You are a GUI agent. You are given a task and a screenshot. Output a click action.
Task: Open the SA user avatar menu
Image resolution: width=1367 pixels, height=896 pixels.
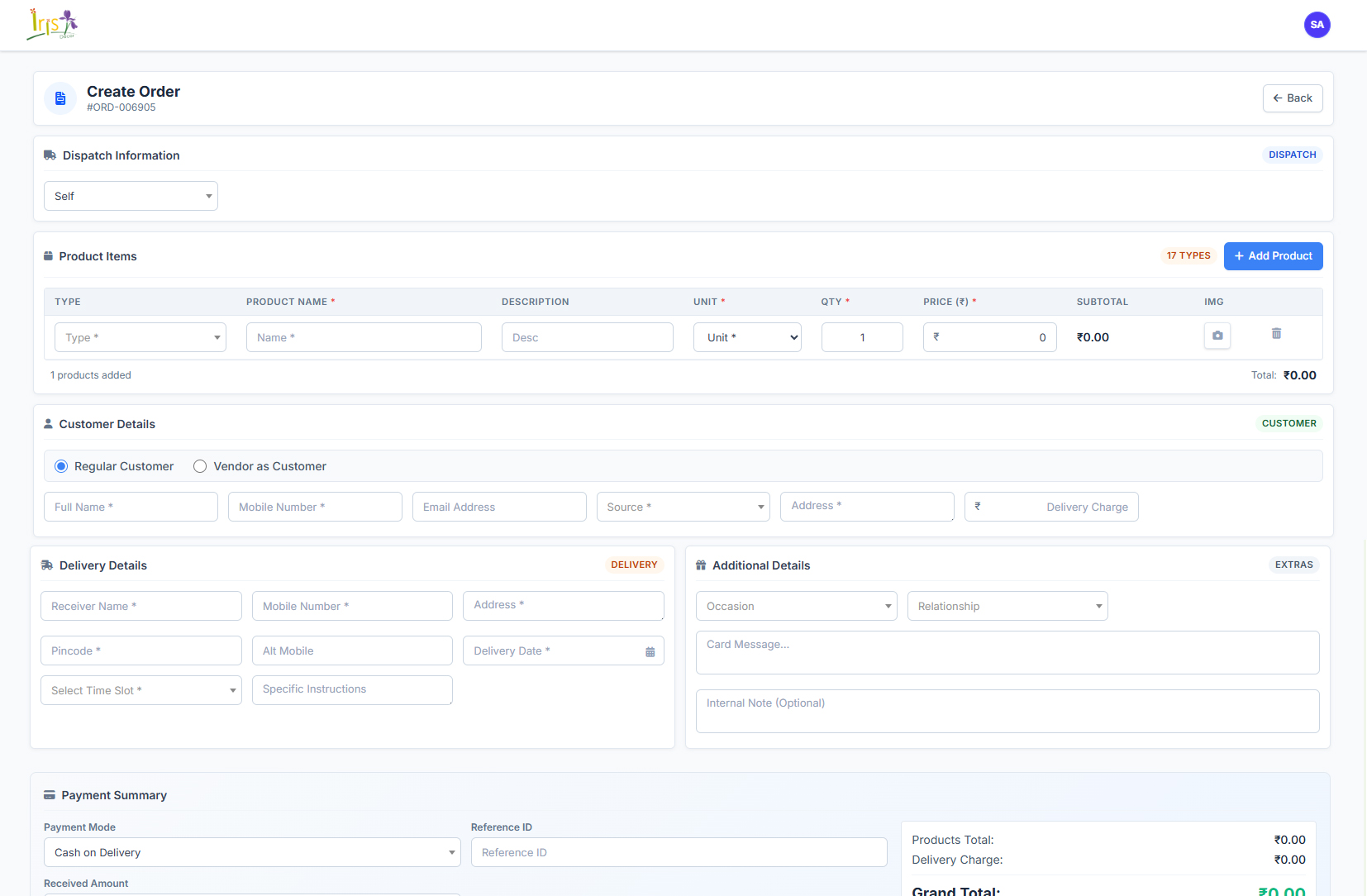tap(1317, 25)
